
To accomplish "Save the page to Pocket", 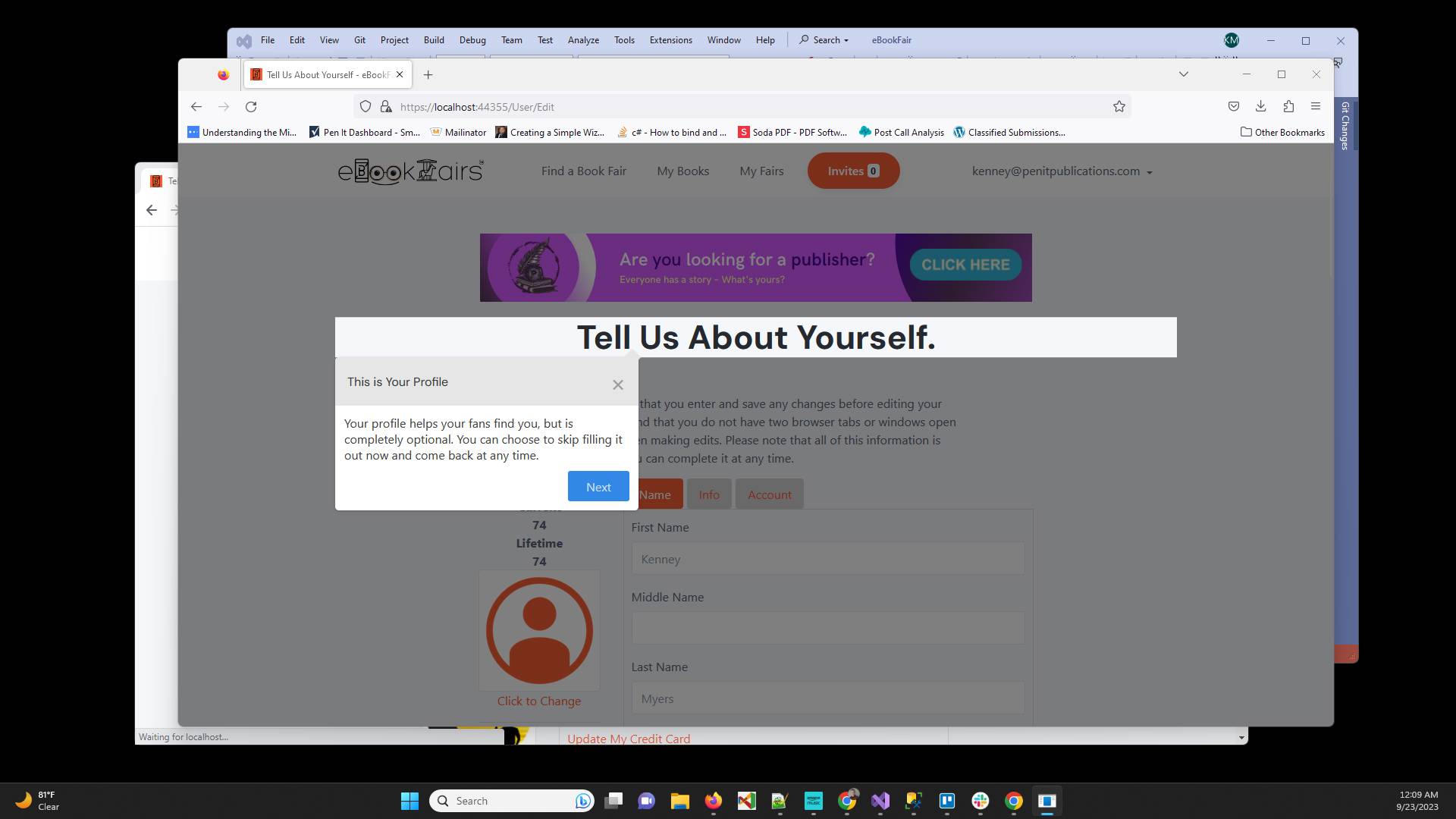I will tap(1233, 106).
